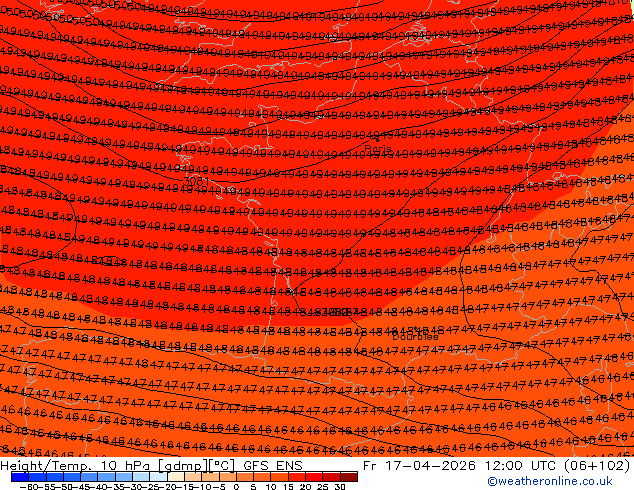The height and width of the screenshot is (490, 634).
Task: Click the '3081' contour height label
Action: pyautogui.click(x=196, y=182)
